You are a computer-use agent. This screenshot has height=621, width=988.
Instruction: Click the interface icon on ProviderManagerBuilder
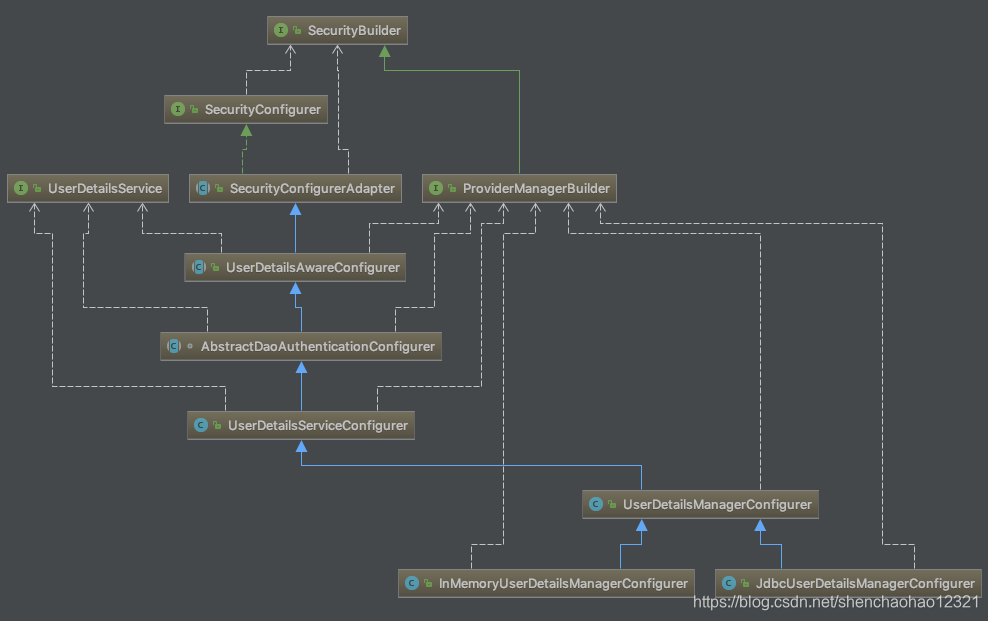point(435,188)
